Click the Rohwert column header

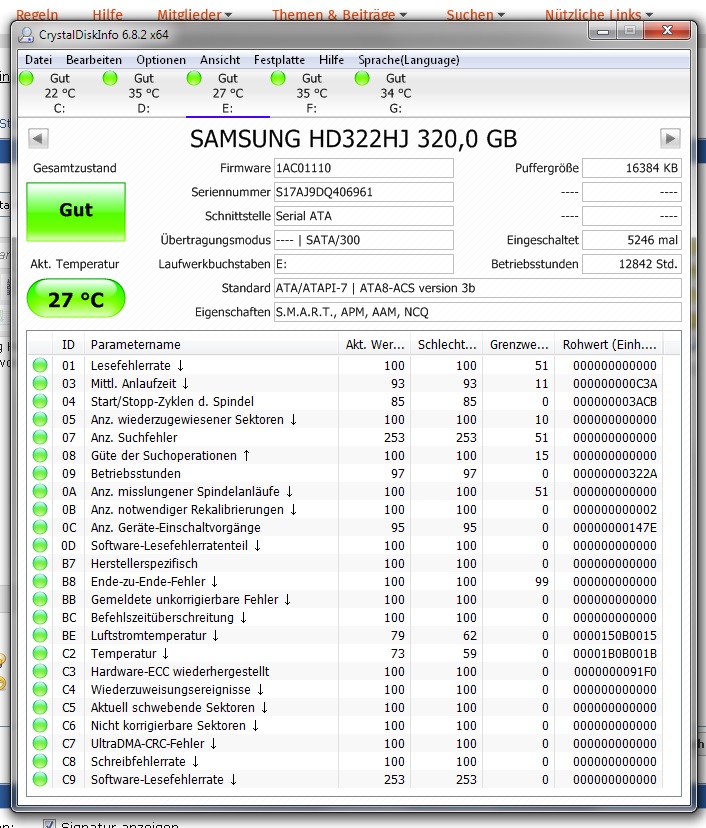click(609, 345)
